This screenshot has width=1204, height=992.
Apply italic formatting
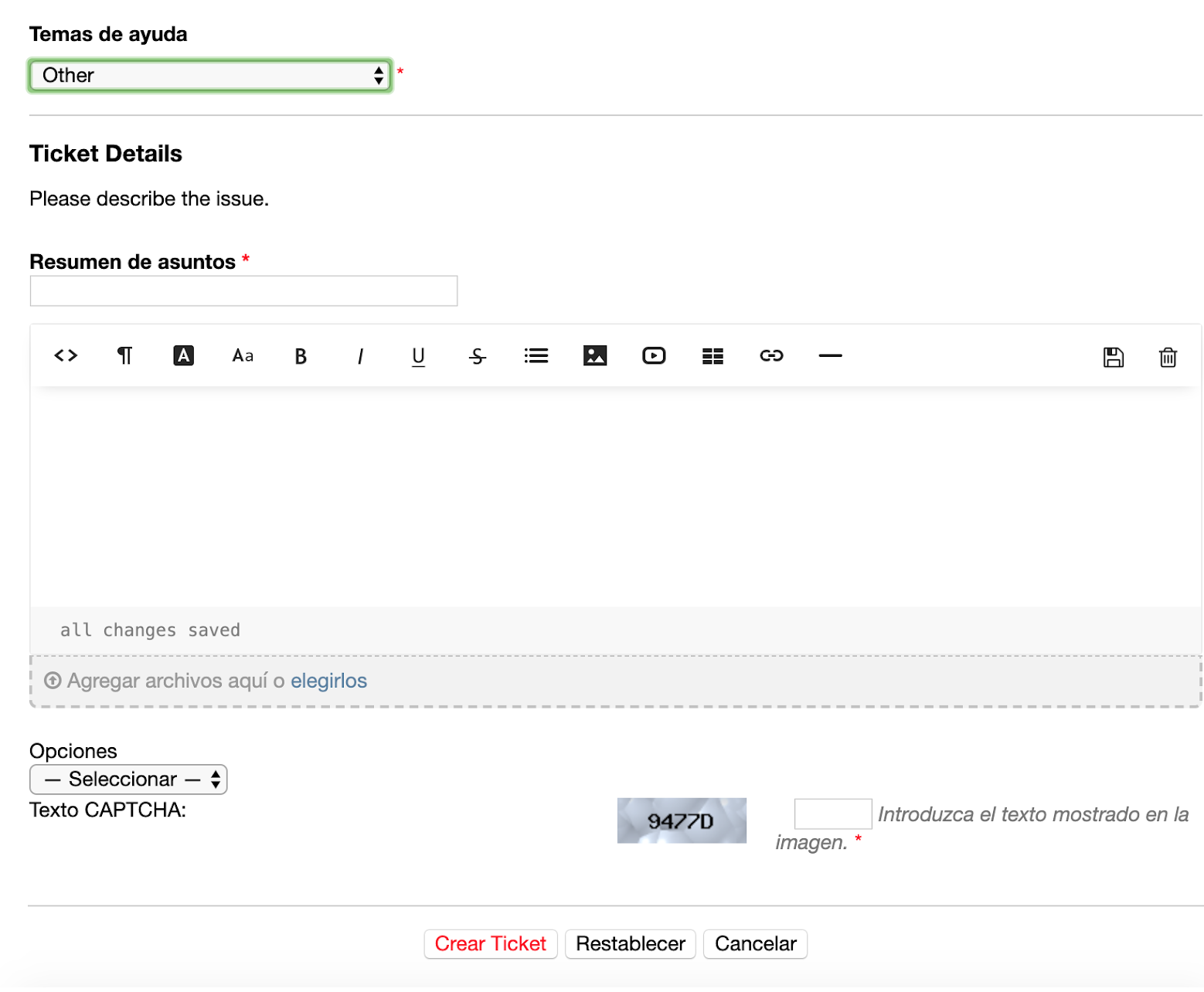click(360, 355)
